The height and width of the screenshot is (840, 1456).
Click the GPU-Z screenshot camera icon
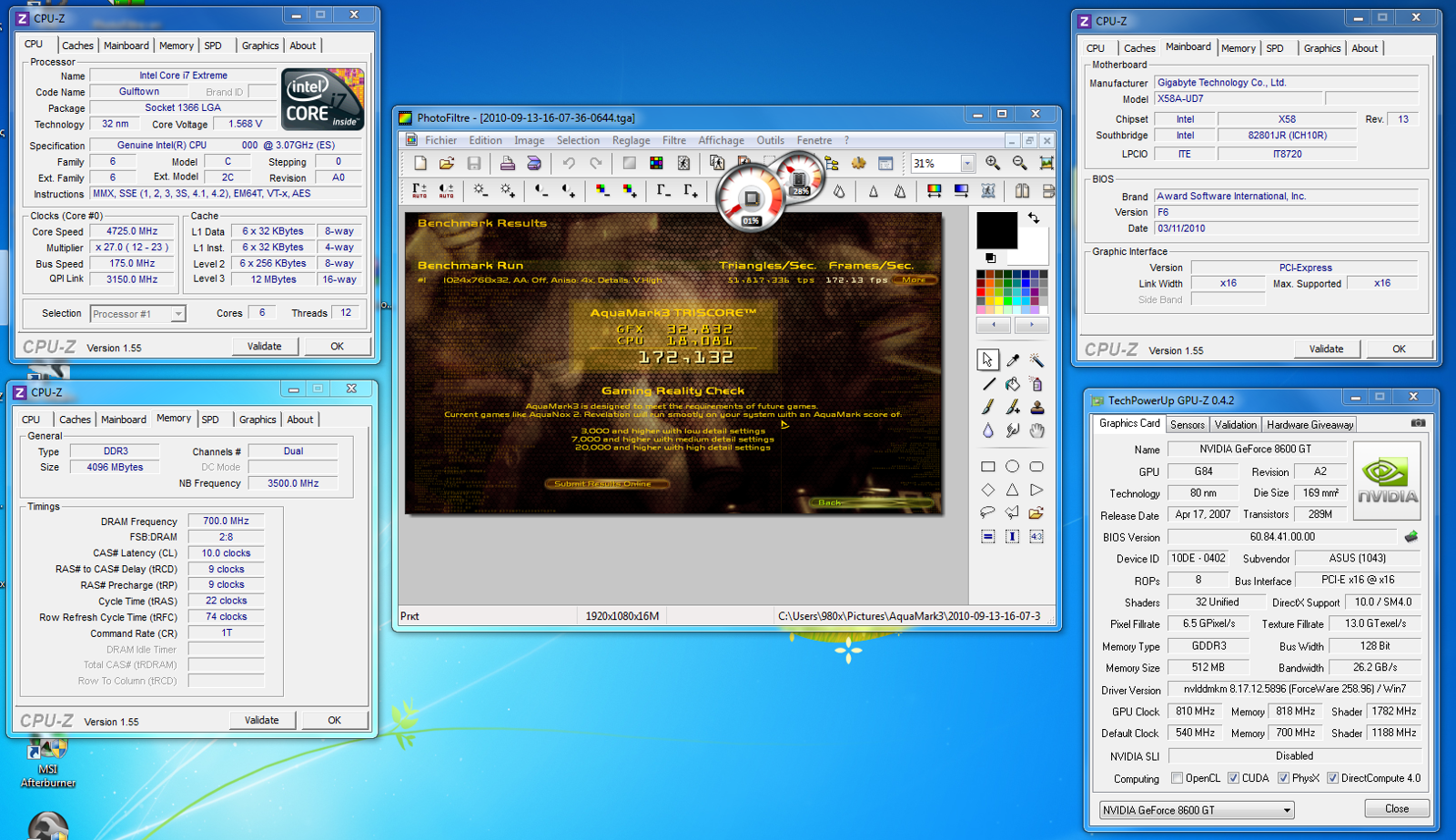1418,423
